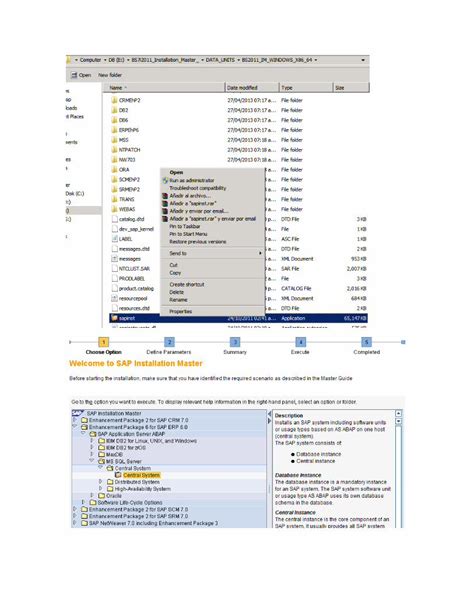The width and height of the screenshot is (474, 613).
Task: Collapse the SAP Application Server ABAP node
Action: tap(84, 434)
